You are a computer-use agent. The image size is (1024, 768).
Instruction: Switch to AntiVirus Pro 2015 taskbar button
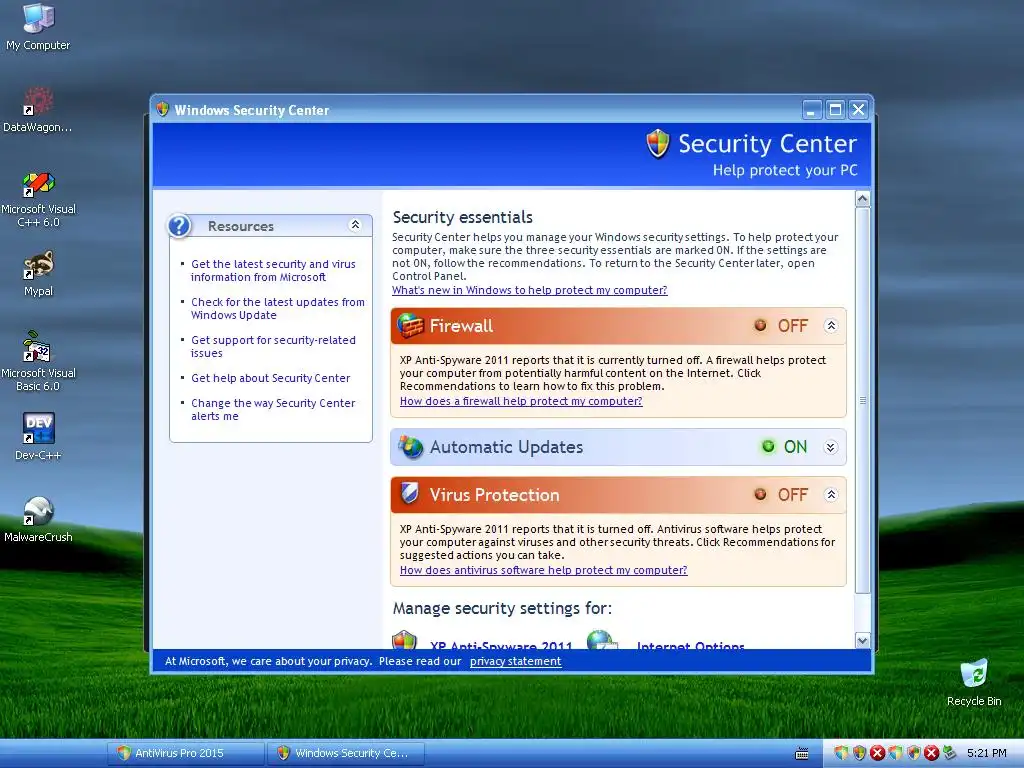(x=186, y=753)
